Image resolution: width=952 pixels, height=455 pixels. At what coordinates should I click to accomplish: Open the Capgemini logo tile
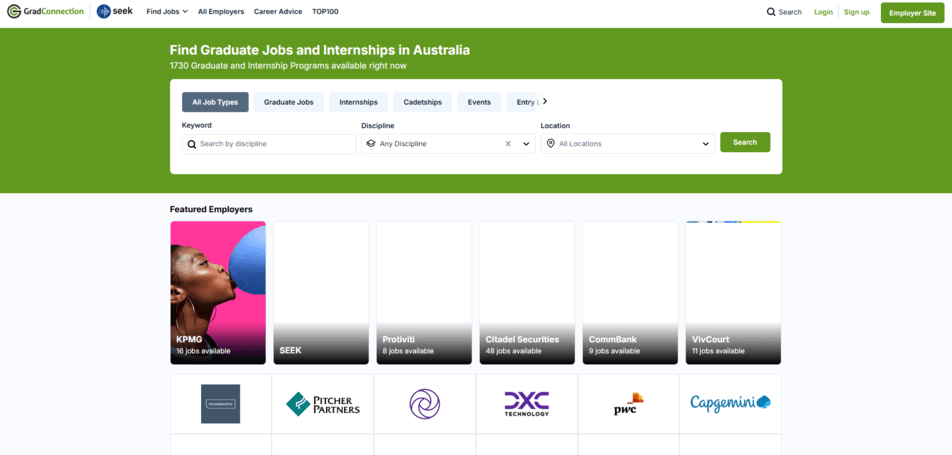730,404
